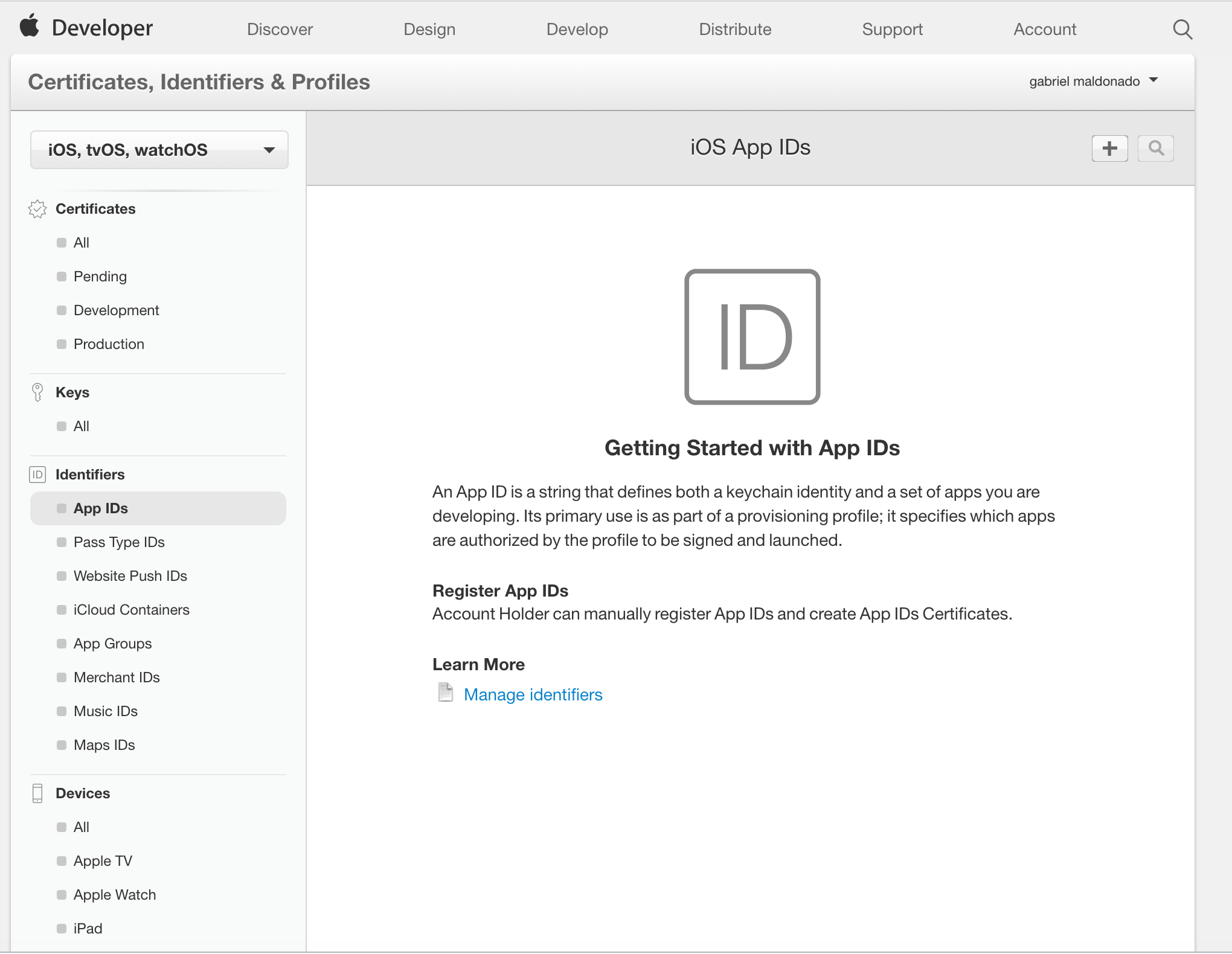Go to the Develop menu item

pos(577,29)
